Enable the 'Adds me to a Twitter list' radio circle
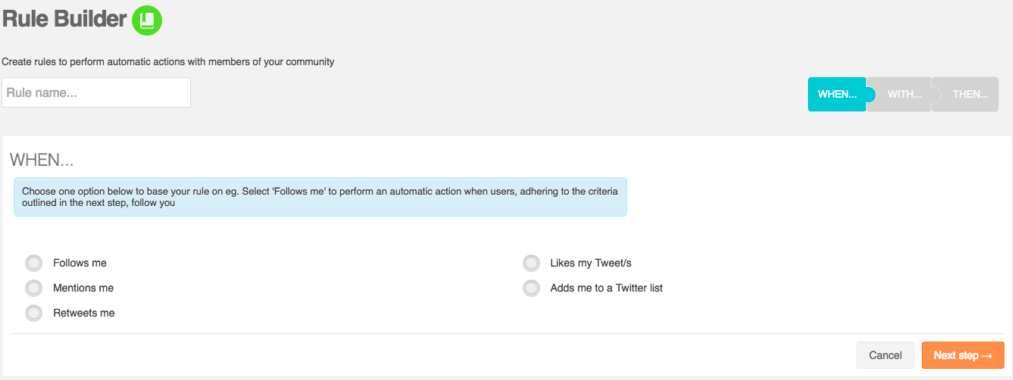Image resolution: width=1013 pixels, height=380 pixels. tap(531, 288)
